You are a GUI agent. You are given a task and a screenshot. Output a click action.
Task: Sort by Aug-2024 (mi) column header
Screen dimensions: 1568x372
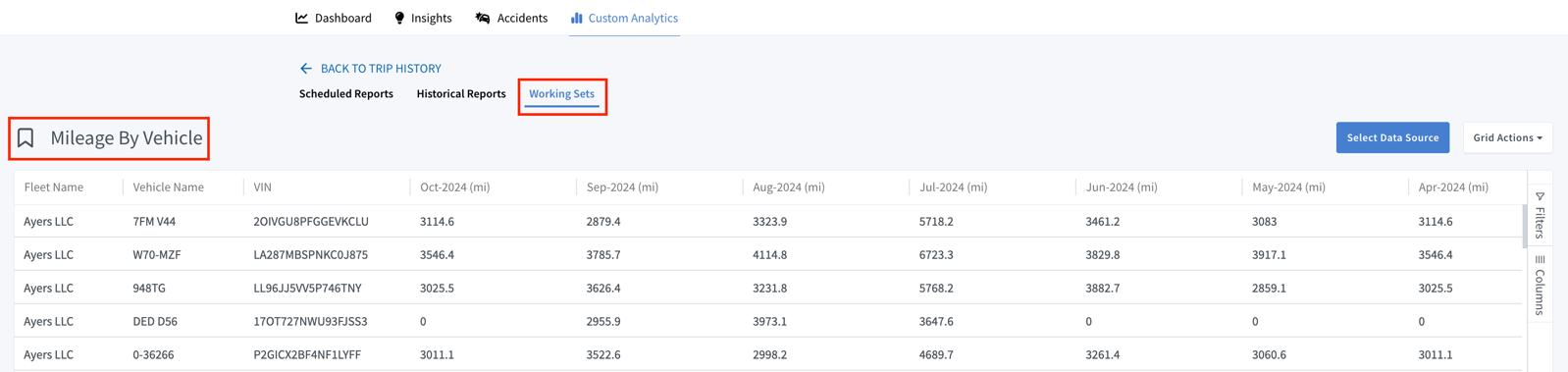(x=789, y=187)
